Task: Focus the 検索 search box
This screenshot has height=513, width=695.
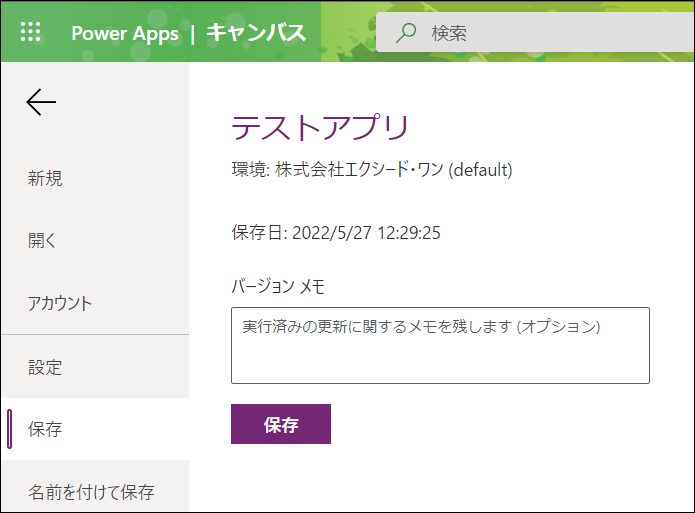Action: 535,32
